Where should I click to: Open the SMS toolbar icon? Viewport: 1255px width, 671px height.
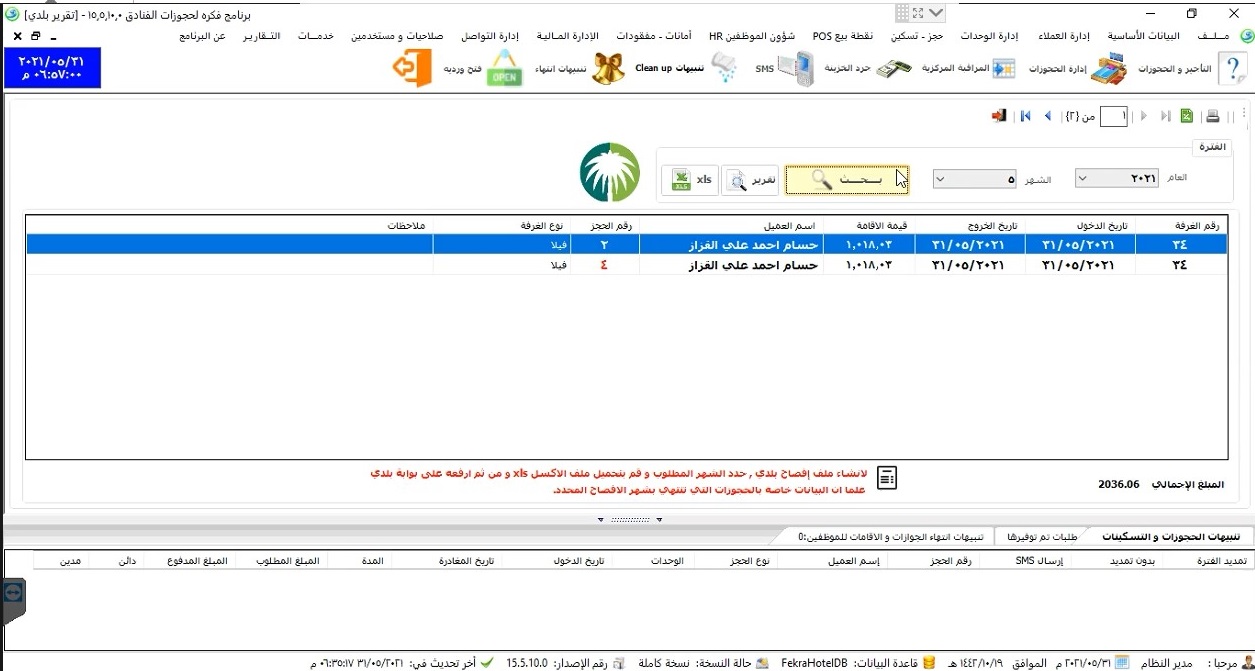797,69
